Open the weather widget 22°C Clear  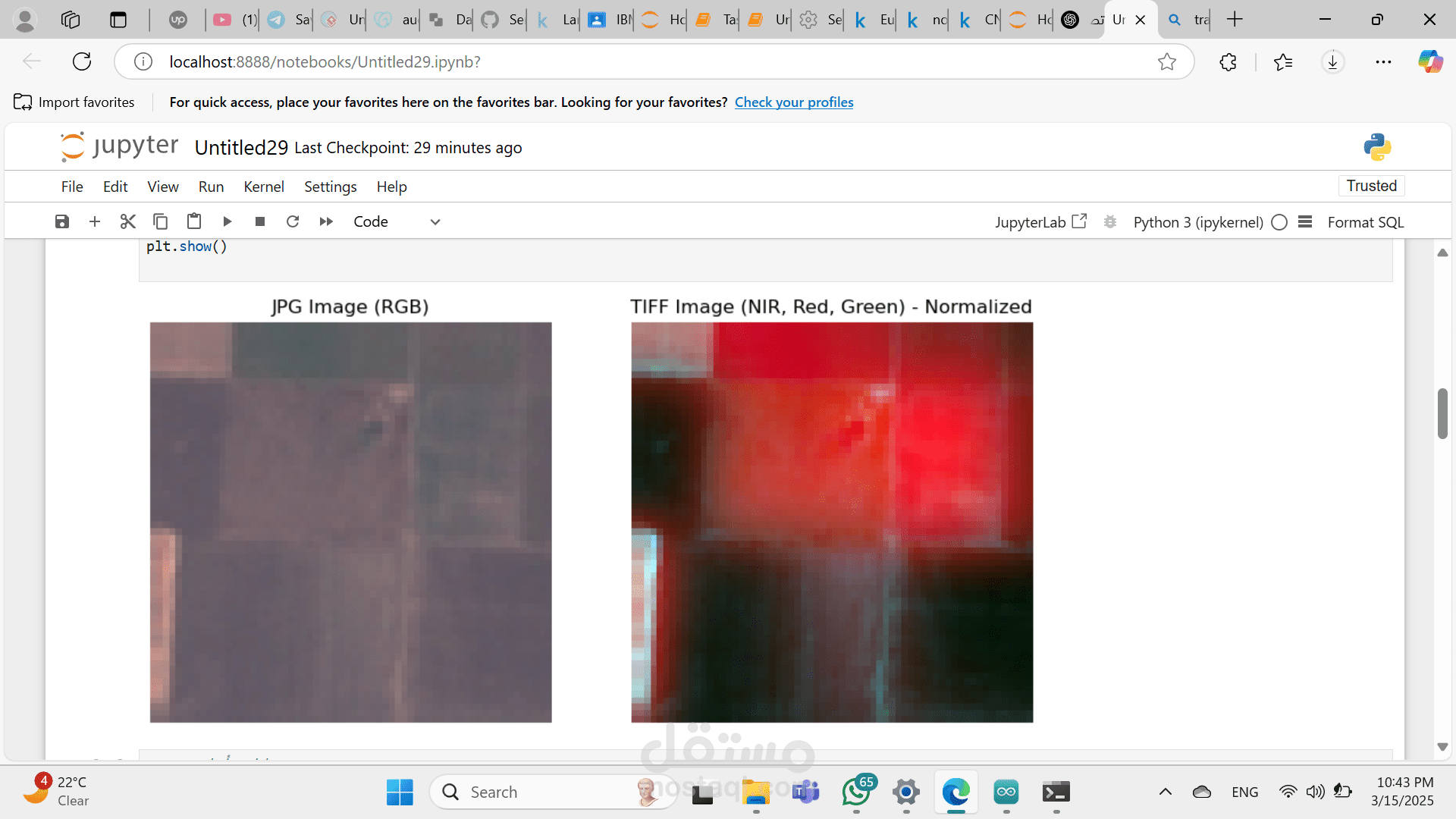point(57,791)
